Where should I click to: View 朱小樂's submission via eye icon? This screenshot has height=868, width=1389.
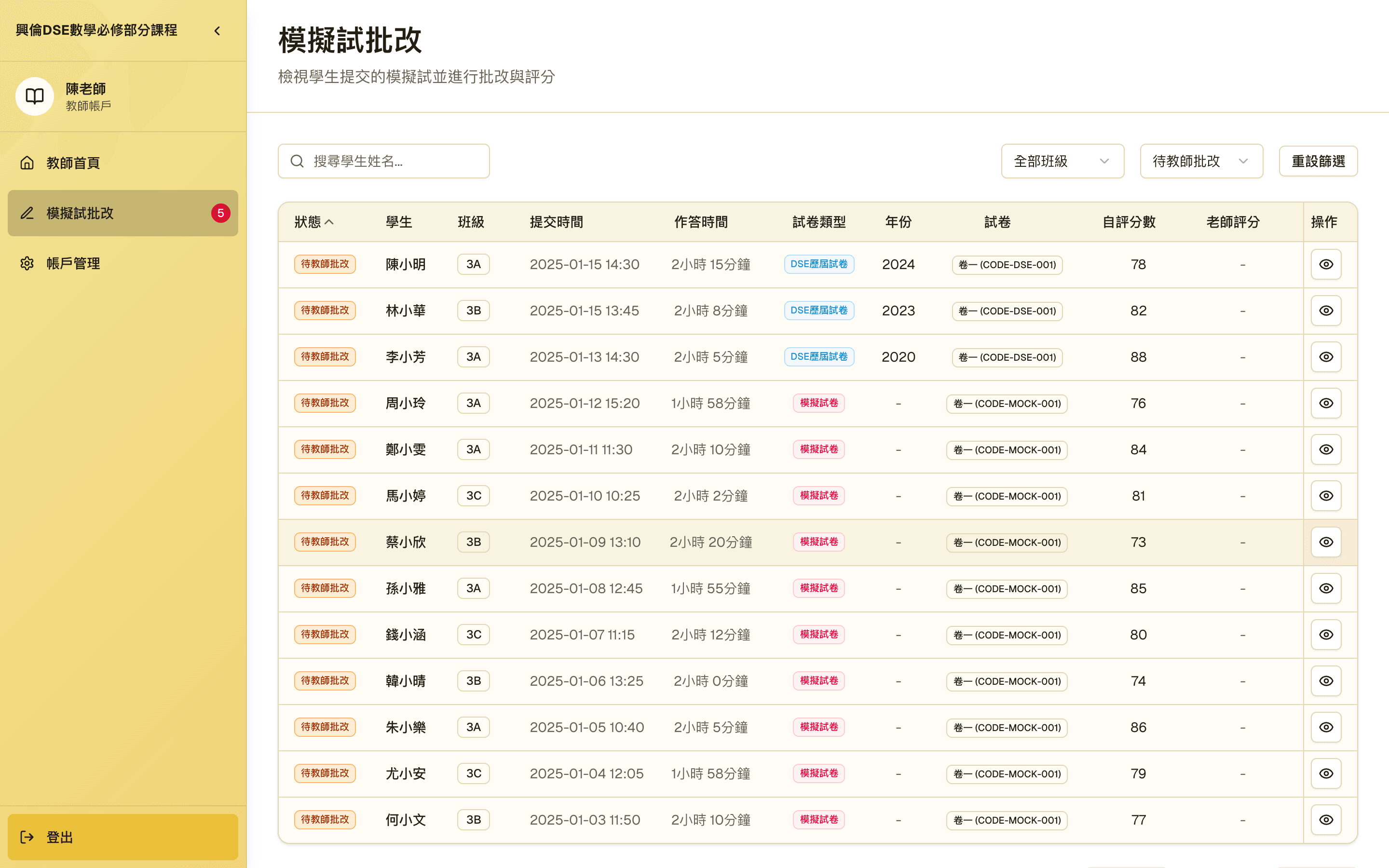(x=1326, y=727)
